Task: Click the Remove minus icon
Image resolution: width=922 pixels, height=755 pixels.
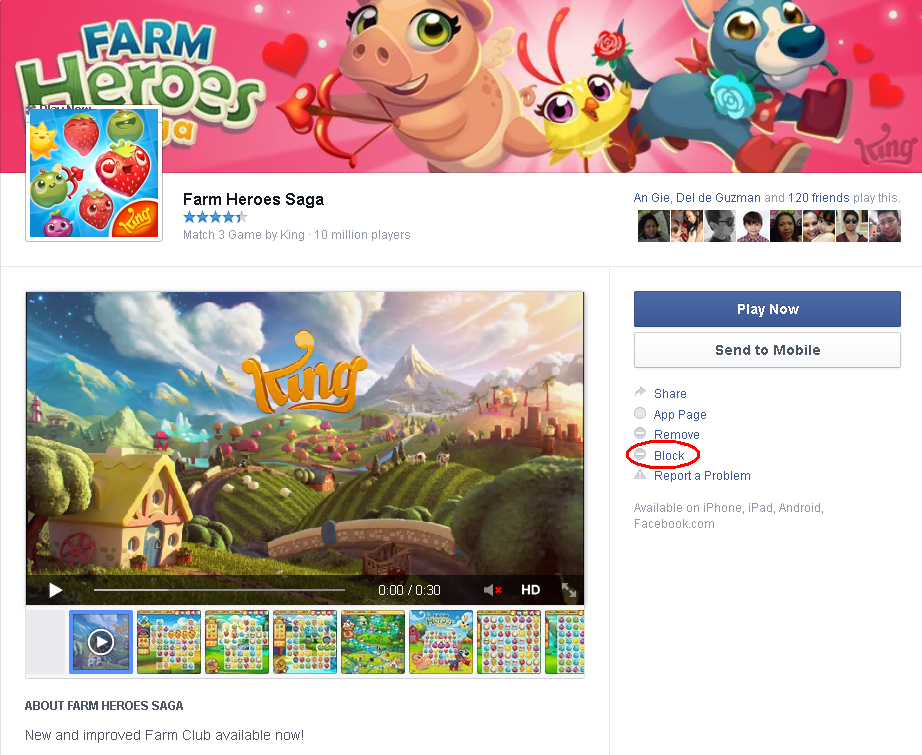Action: pyautogui.click(x=640, y=433)
